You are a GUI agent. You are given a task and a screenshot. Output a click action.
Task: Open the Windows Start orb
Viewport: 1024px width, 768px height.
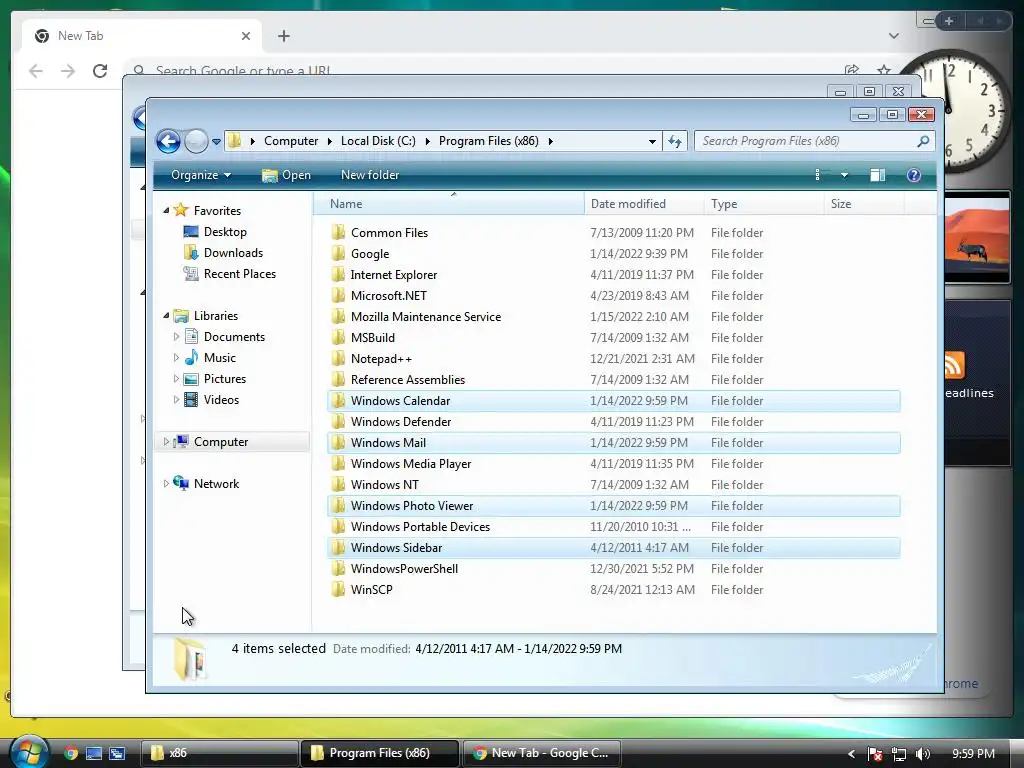point(29,752)
